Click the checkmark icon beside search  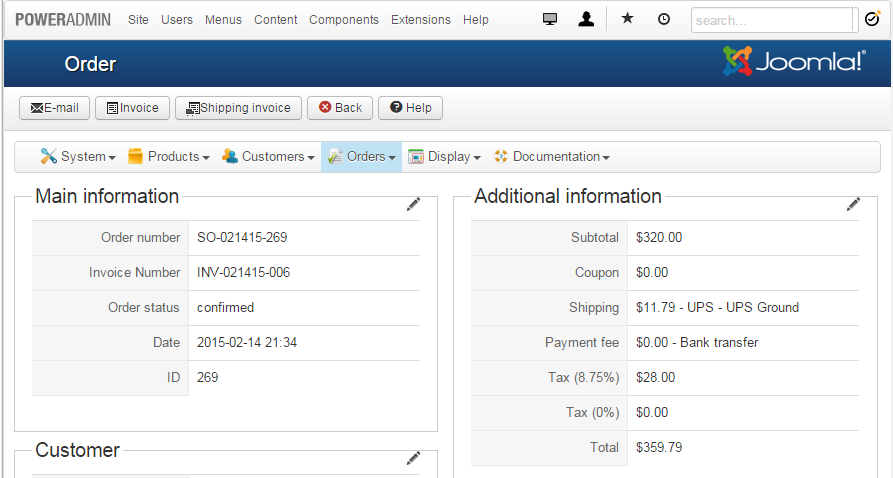coord(871,19)
